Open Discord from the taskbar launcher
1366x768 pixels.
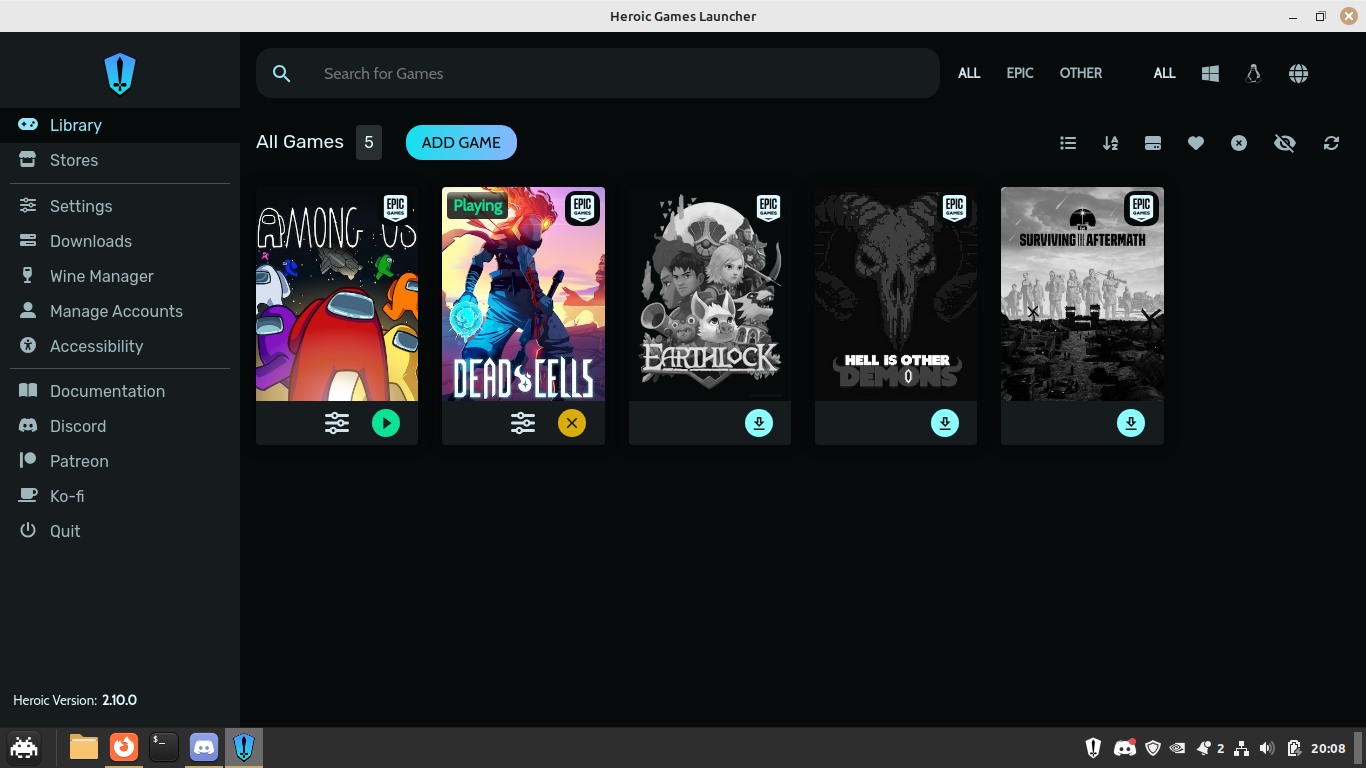(204, 747)
